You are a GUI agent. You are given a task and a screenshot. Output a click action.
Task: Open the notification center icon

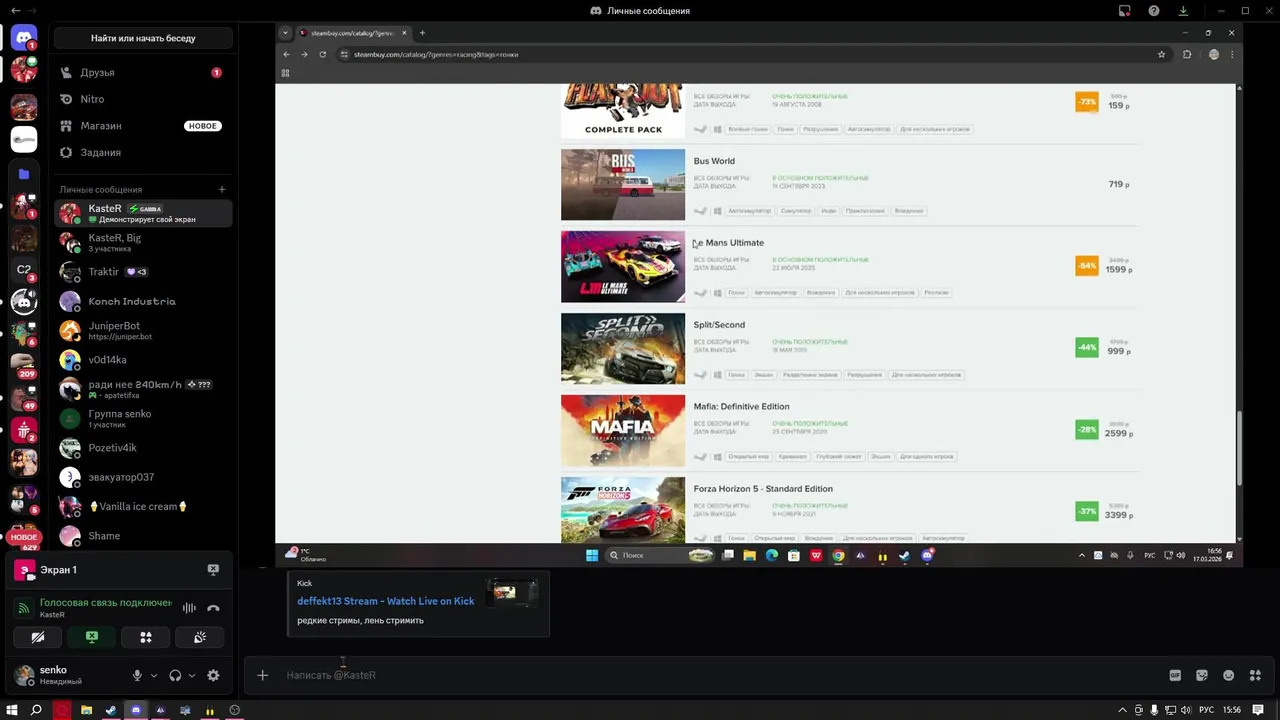tap(1259, 710)
